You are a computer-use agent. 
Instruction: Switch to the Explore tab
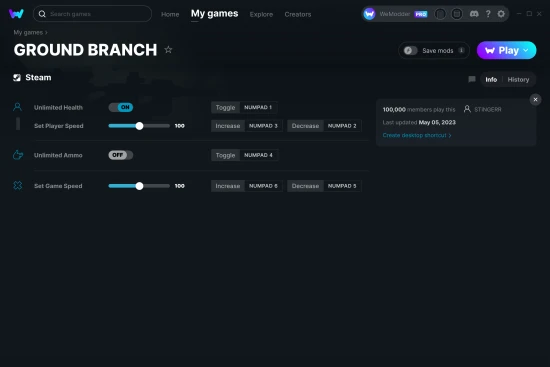261,14
